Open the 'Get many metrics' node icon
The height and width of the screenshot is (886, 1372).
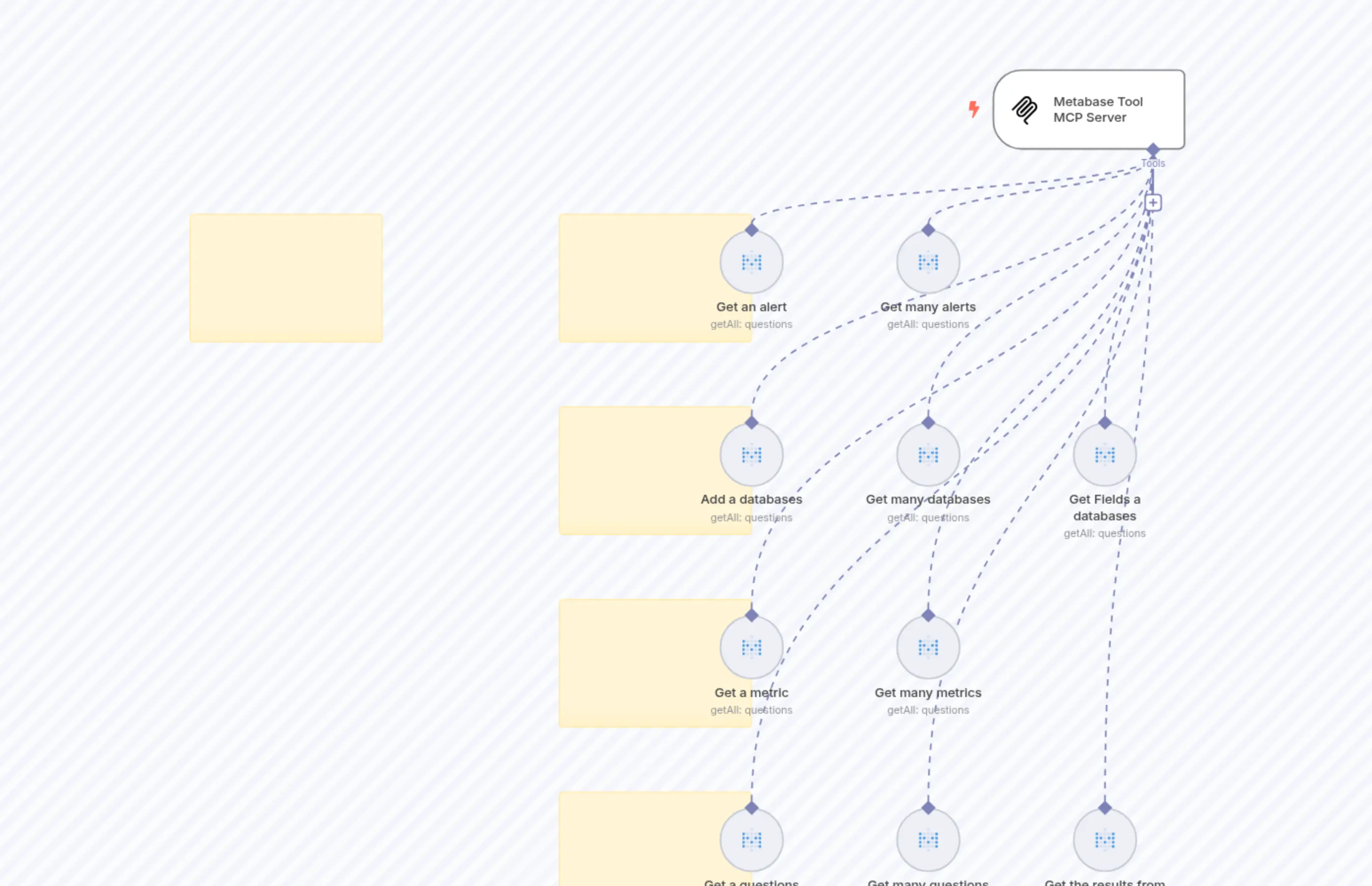click(928, 647)
